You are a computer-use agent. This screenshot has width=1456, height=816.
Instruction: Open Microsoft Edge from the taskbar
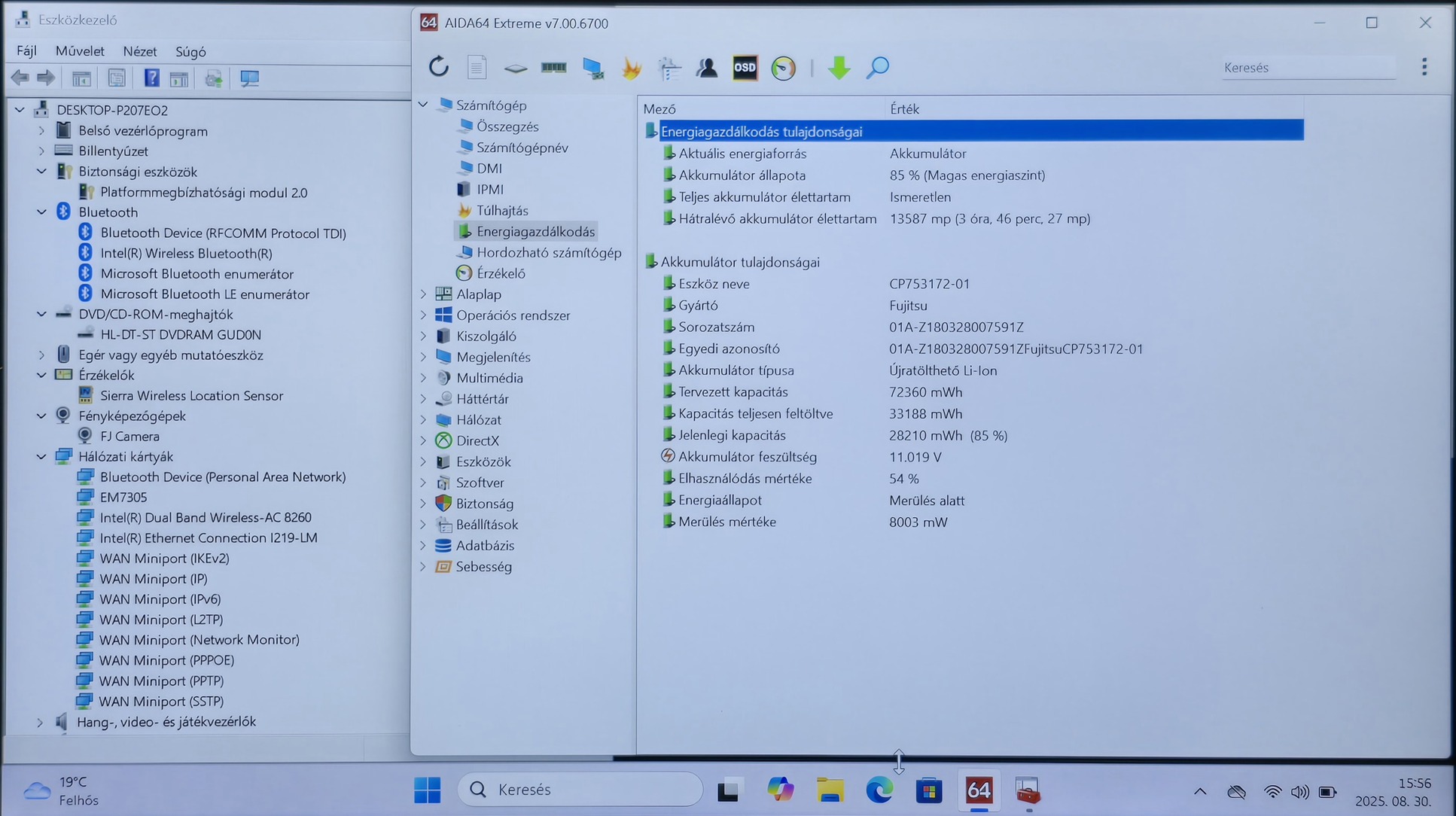coord(879,790)
